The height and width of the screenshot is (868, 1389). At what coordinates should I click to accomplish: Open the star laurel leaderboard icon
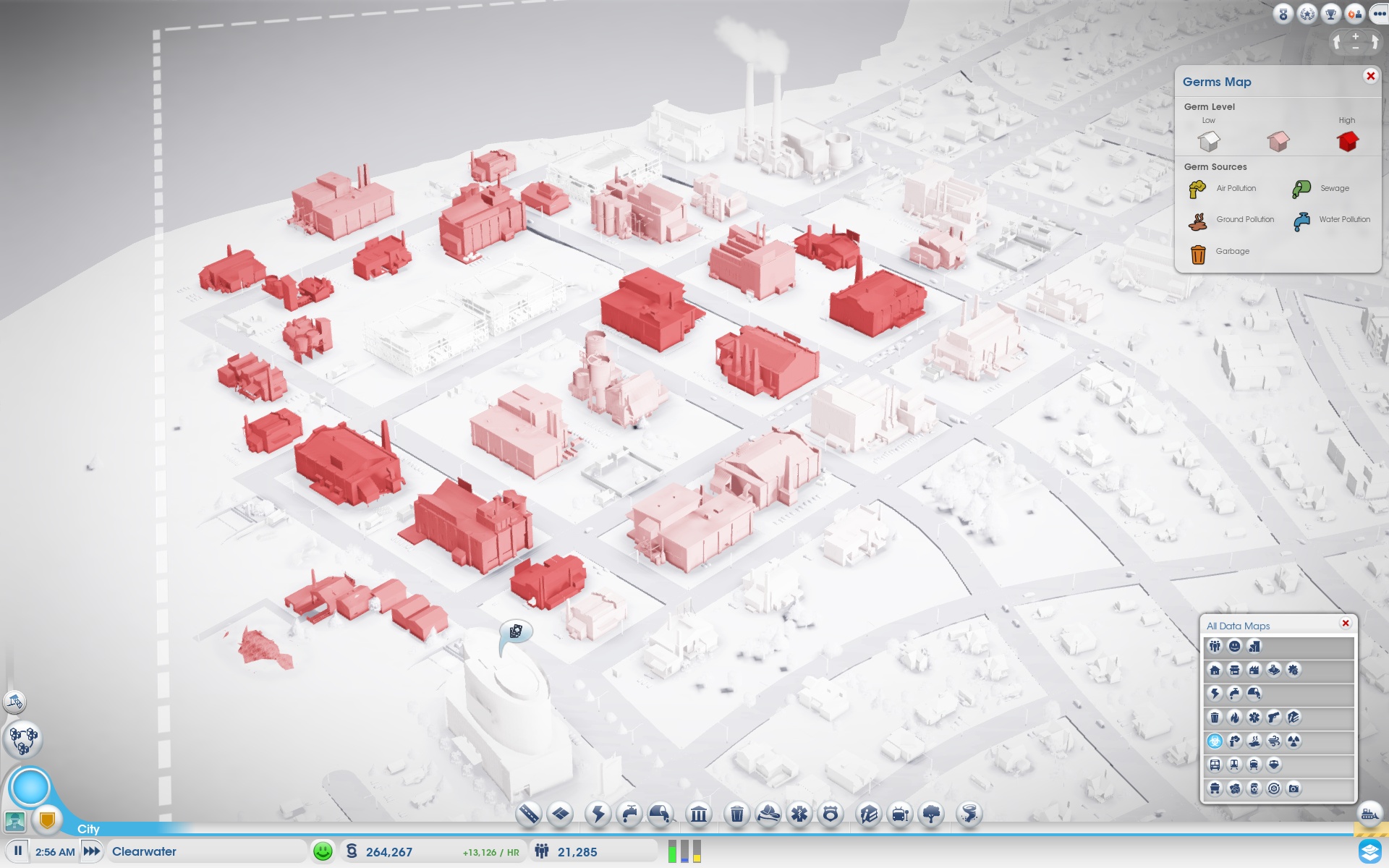click(x=1307, y=14)
